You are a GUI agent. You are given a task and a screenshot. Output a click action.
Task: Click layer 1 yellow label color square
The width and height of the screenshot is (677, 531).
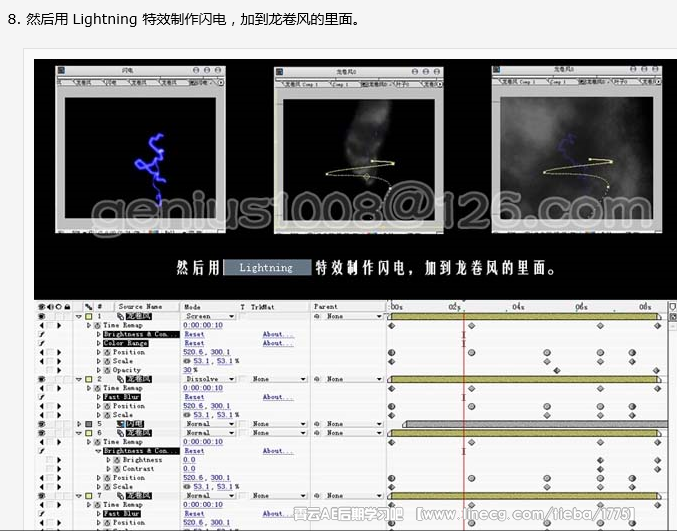click(x=89, y=316)
